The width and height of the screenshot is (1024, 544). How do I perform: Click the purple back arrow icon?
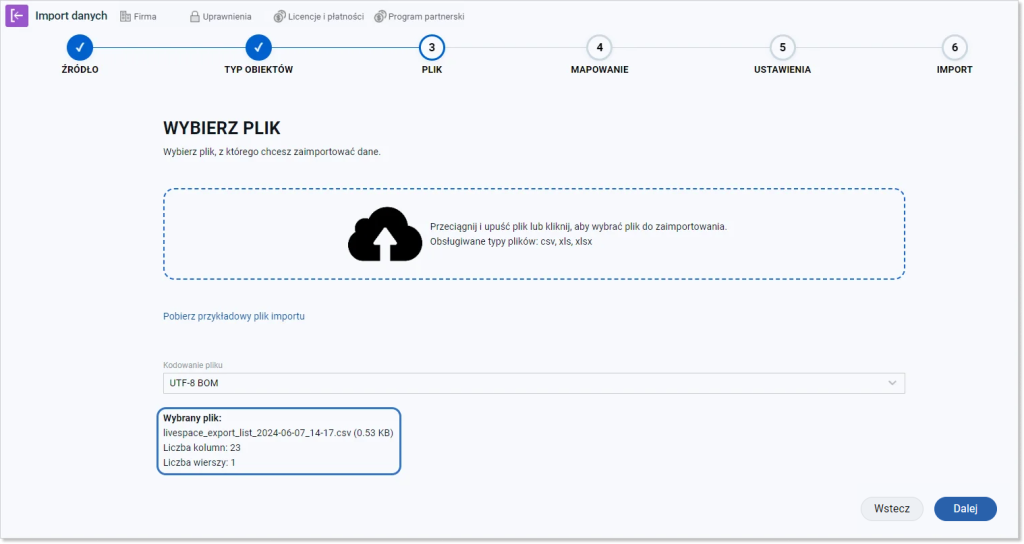[x=17, y=16]
